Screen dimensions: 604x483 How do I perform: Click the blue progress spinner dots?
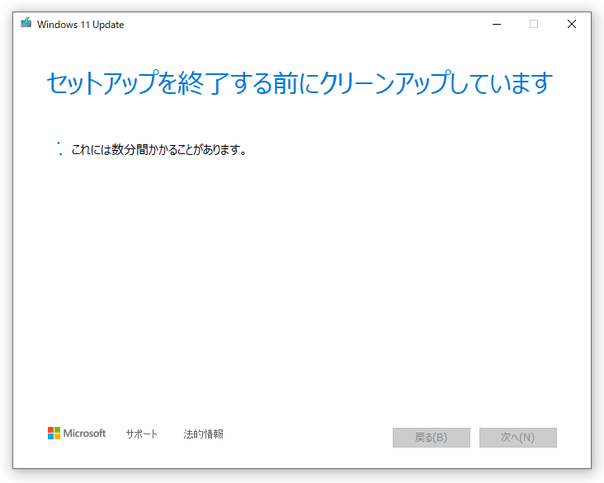(x=59, y=149)
